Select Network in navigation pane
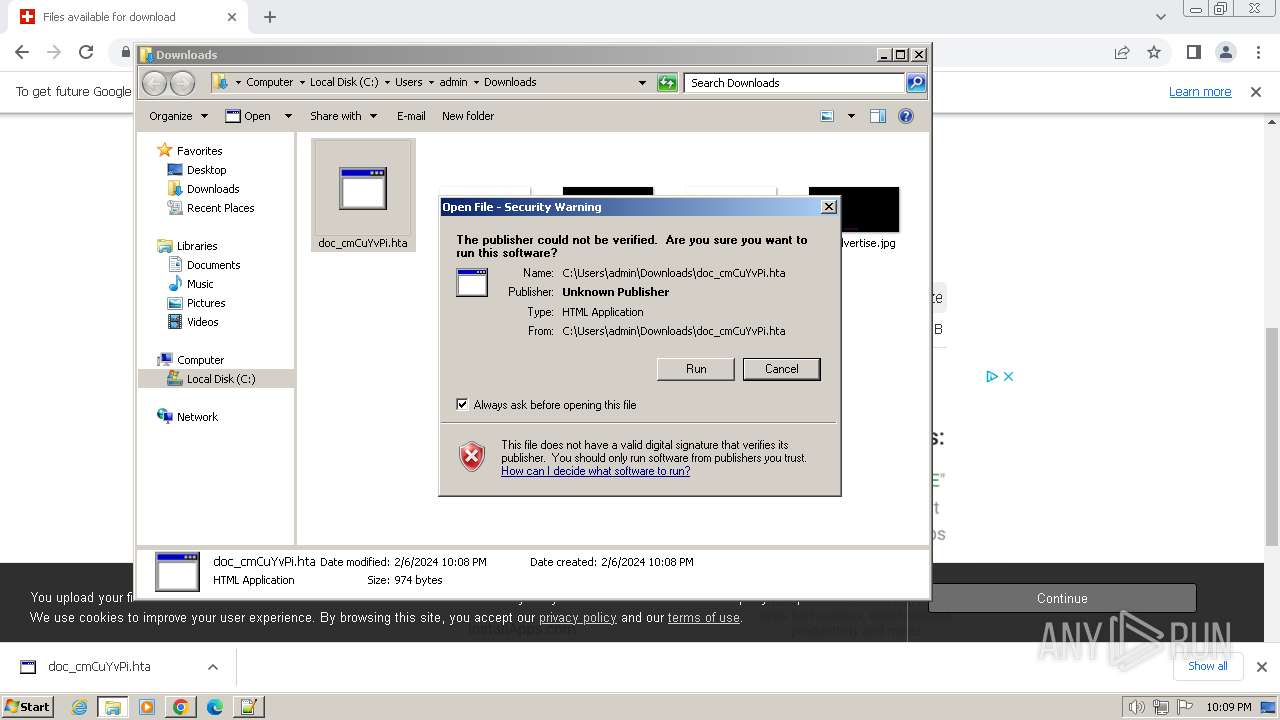 point(197,417)
